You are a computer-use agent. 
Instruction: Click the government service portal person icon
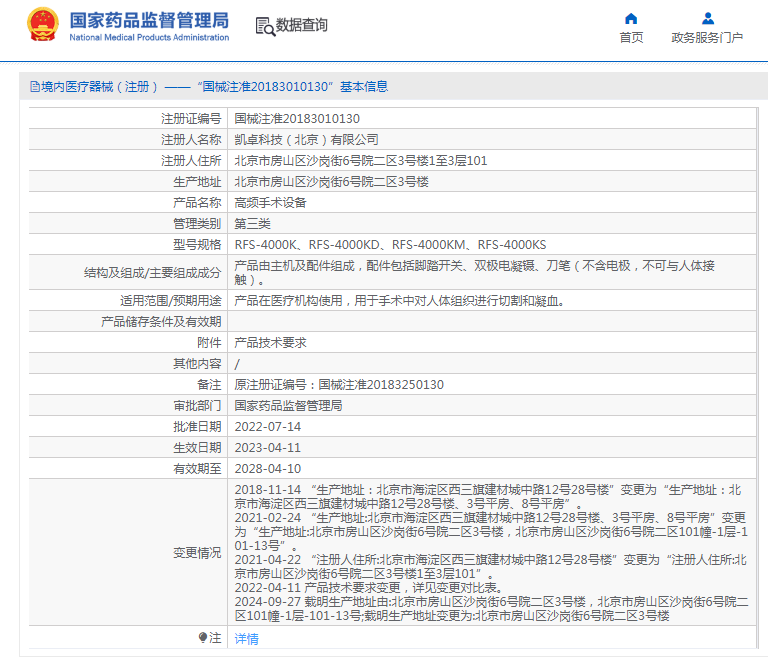point(707,19)
